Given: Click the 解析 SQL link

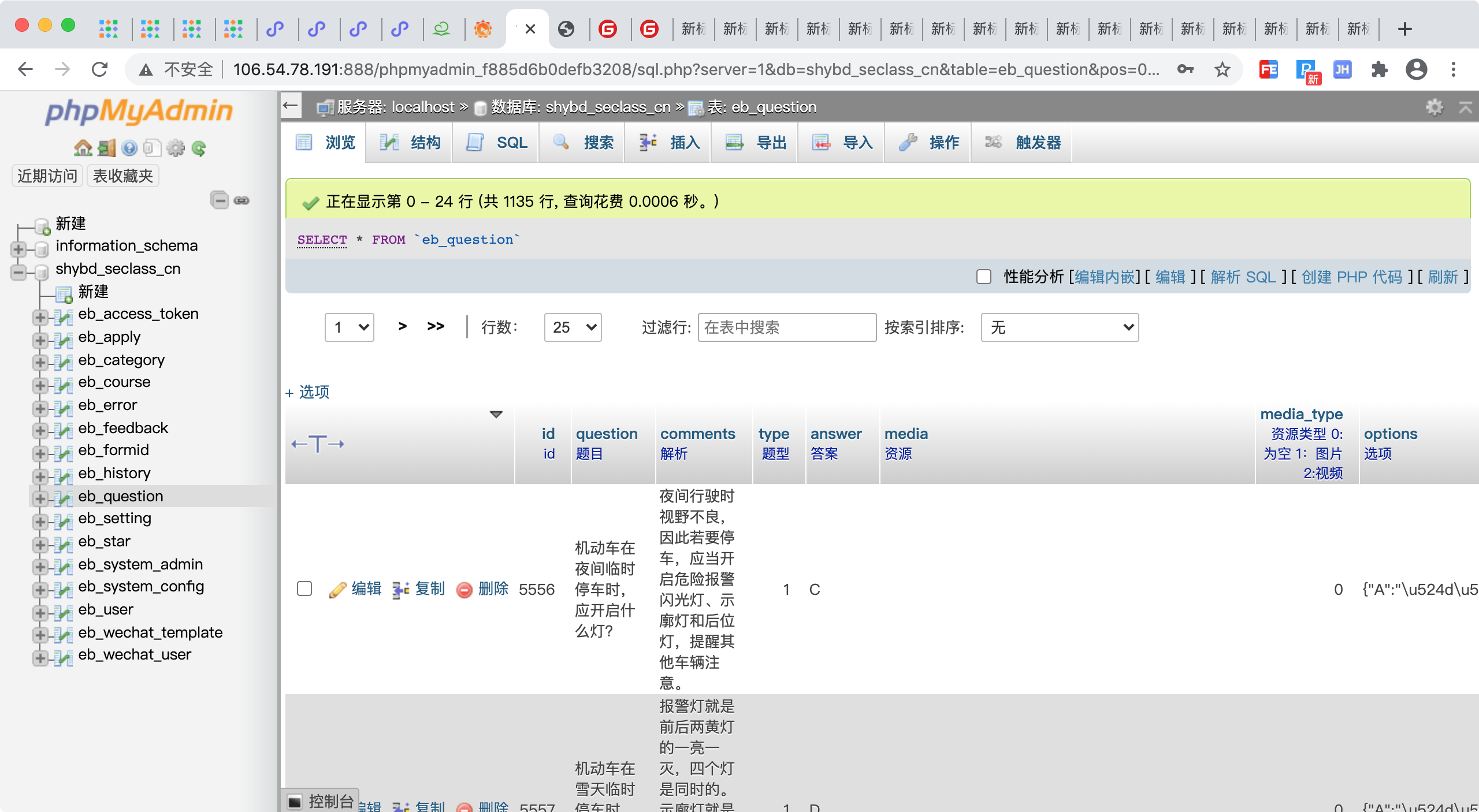Looking at the screenshot, I should click(x=1243, y=277).
